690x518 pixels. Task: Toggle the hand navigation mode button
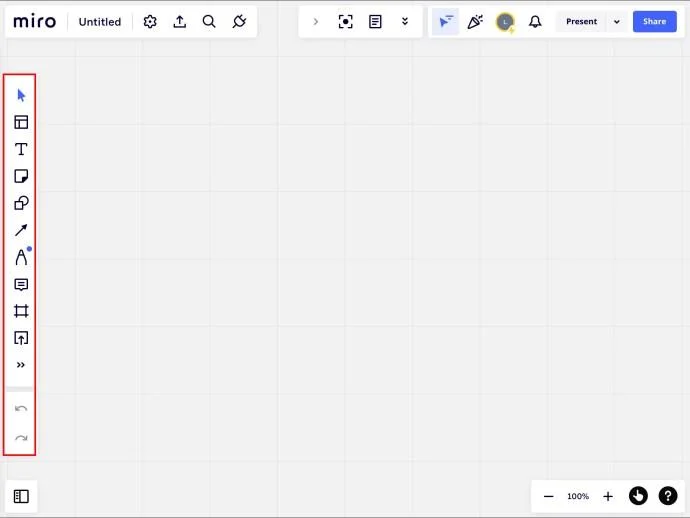pyautogui.click(x=638, y=496)
